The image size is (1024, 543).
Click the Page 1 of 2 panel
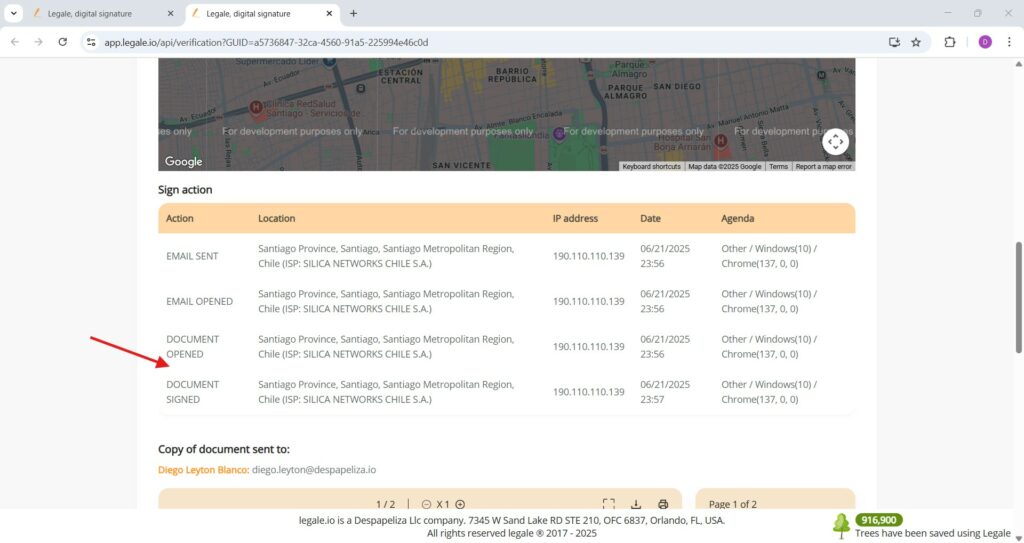click(775, 499)
